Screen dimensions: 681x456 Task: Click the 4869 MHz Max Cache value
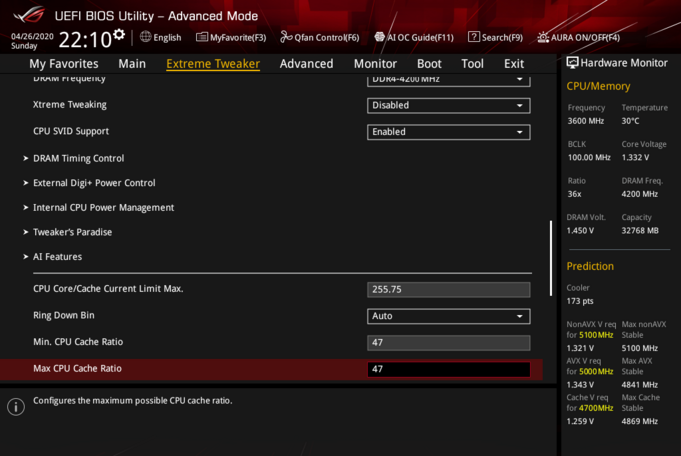(x=639, y=422)
